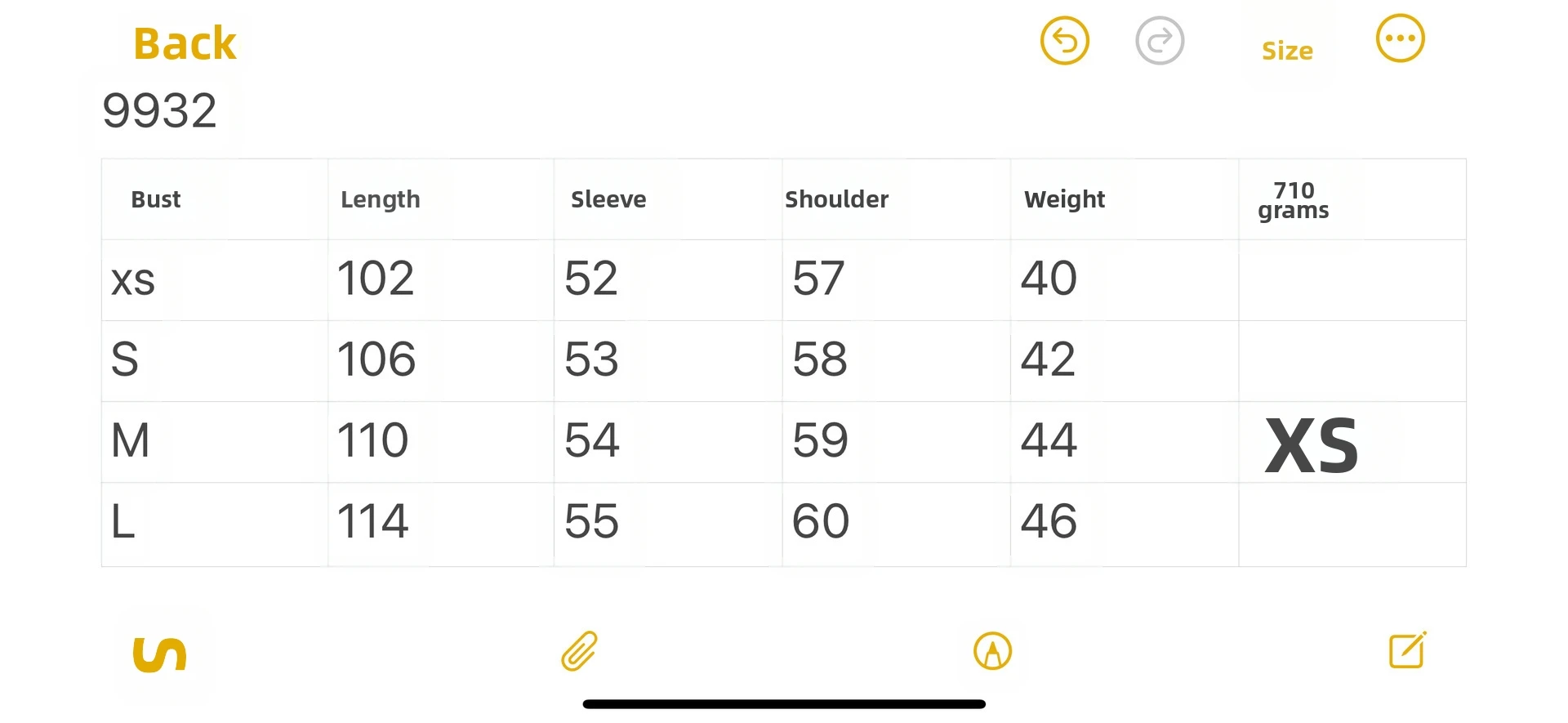
Task: Tap the compose new note icon
Action: point(1407,650)
